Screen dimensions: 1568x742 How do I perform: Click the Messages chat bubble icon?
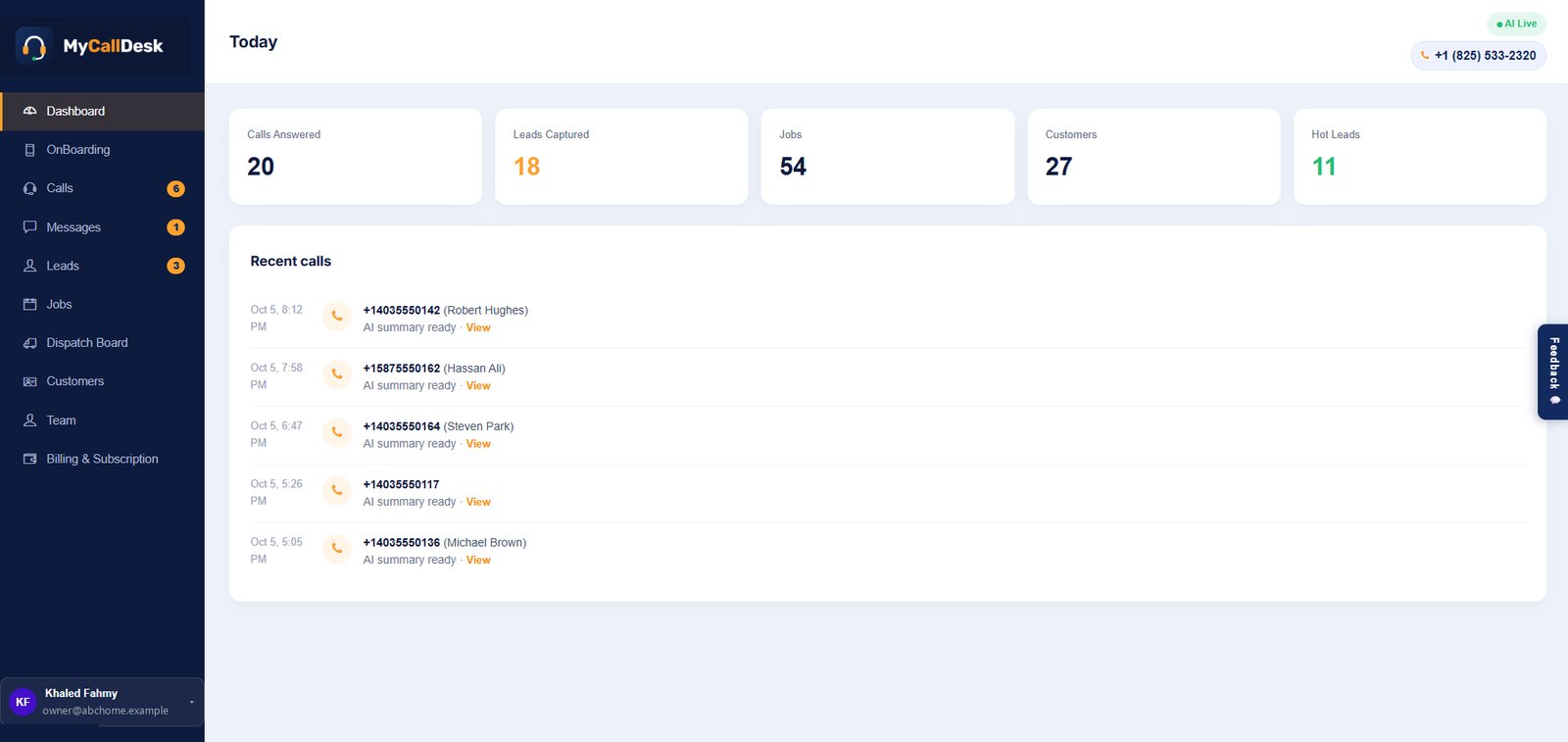[x=29, y=227]
